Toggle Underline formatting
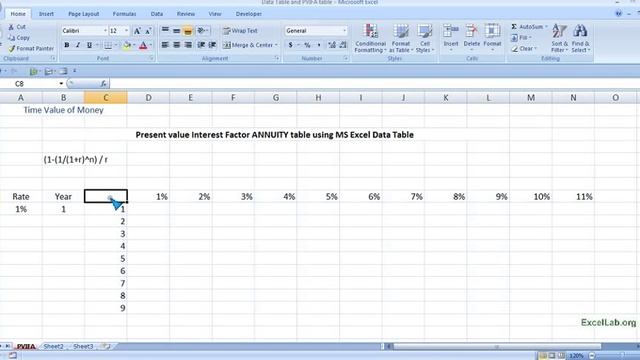 (89, 45)
